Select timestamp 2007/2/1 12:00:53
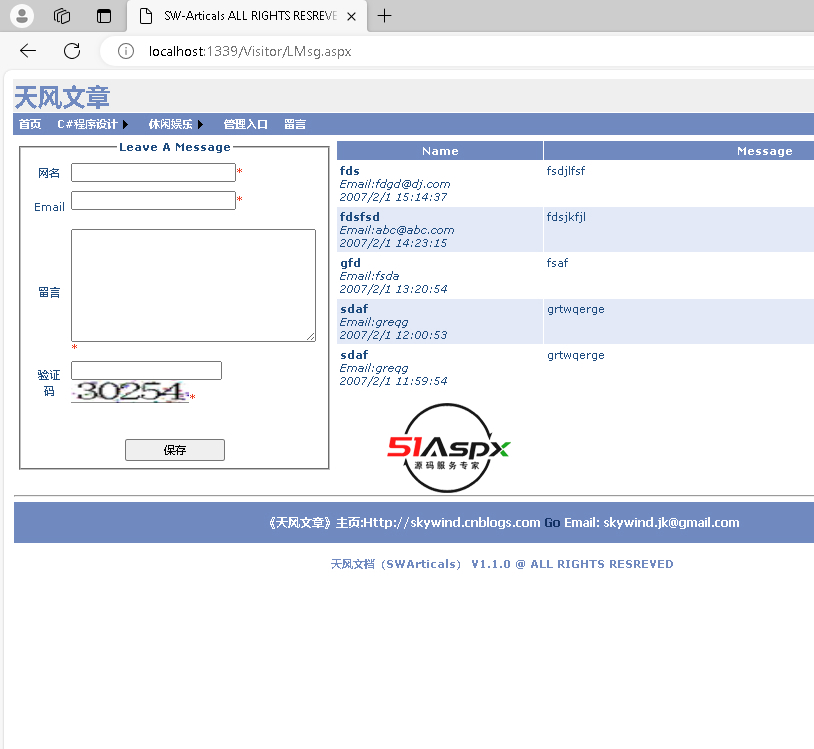814x749 pixels. coord(393,335)
